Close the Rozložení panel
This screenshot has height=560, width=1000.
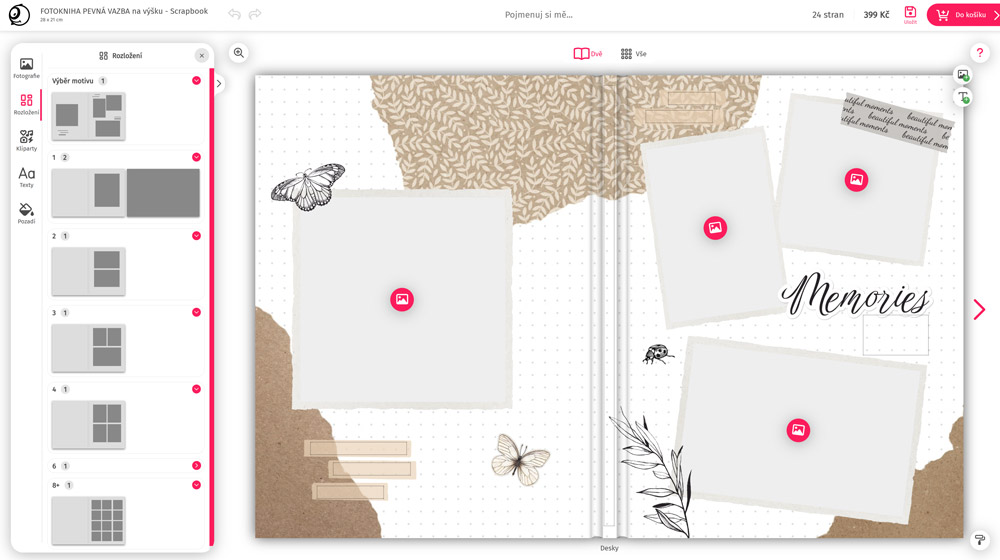(201, 56)
